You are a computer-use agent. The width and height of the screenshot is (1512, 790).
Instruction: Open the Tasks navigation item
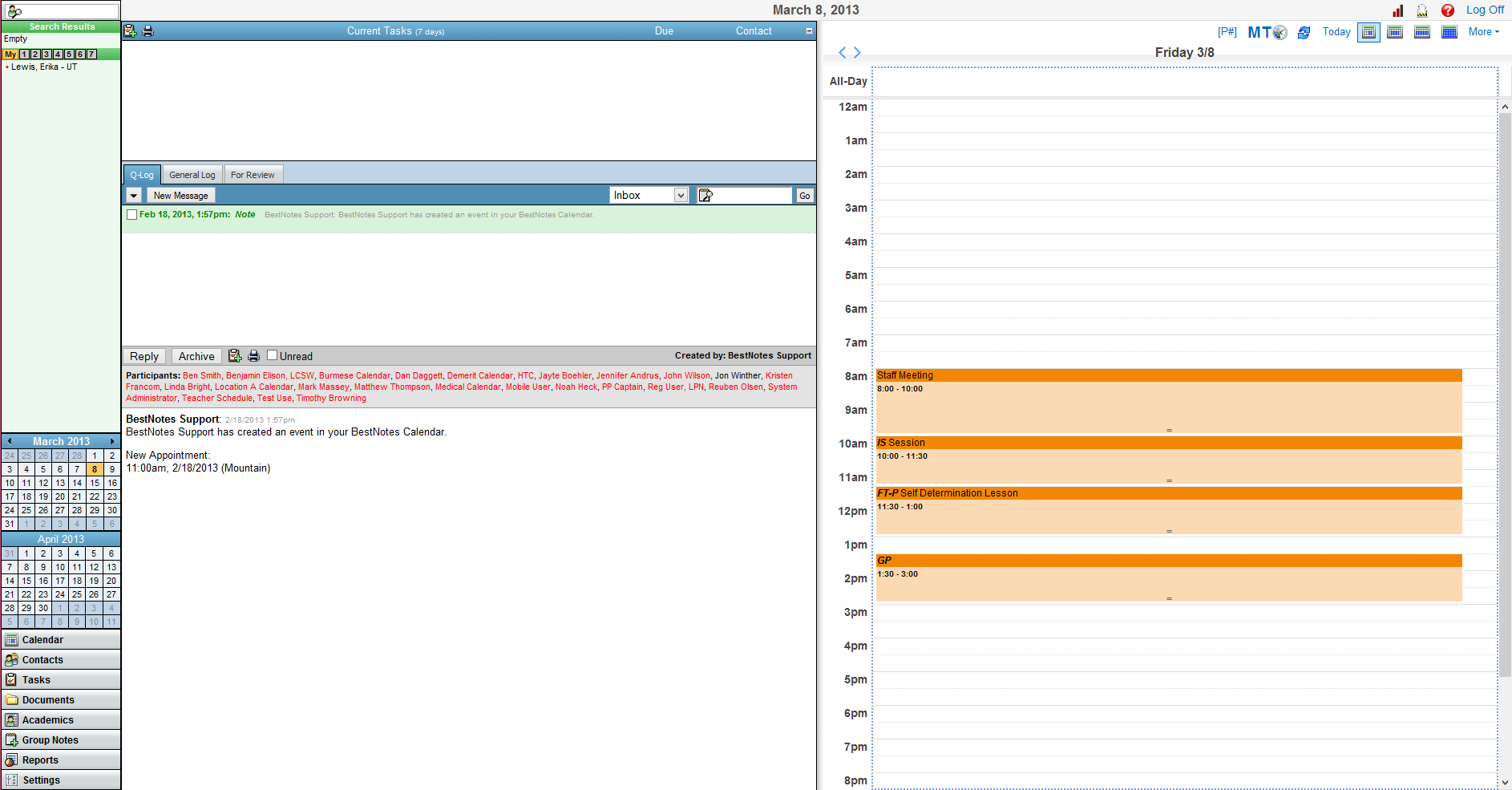click(x=61, y=680)
